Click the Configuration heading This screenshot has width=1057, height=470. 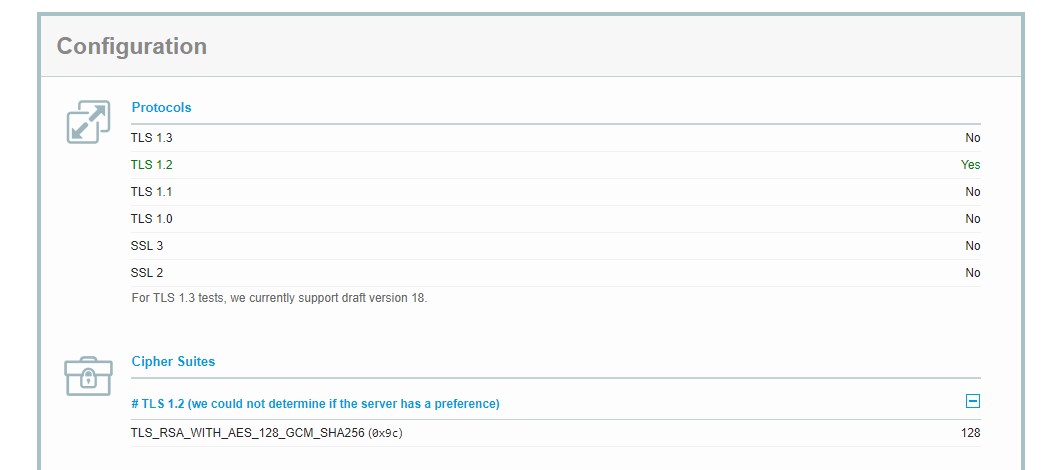tap(132, 46)
